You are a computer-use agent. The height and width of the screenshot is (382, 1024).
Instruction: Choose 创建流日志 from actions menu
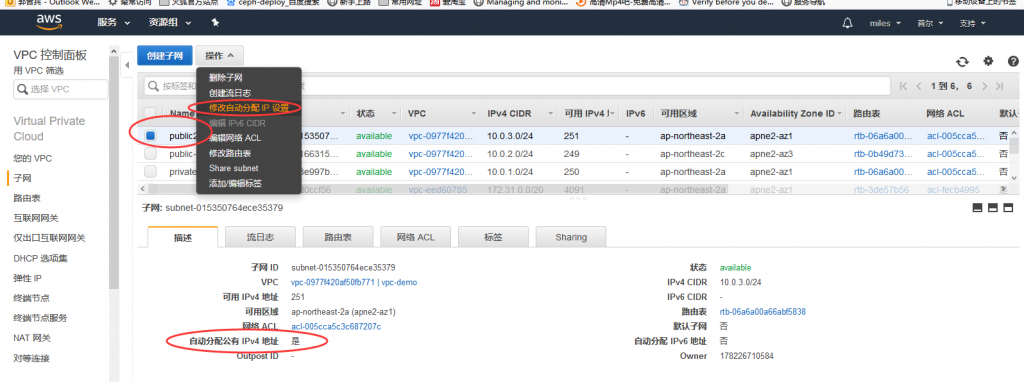(x=230, y=93)
